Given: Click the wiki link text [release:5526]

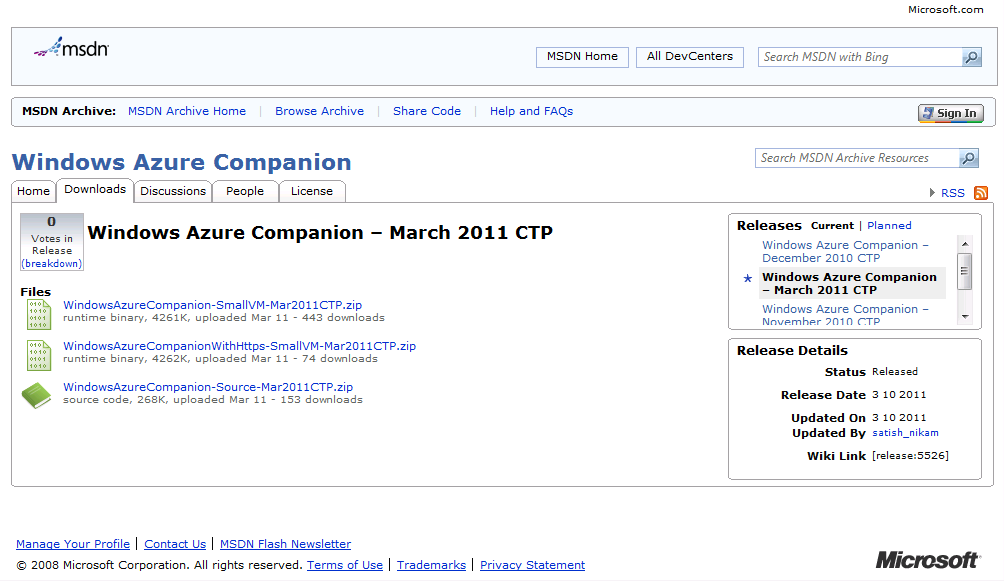Looking at the screenshot, I should [x=910, y=455].
